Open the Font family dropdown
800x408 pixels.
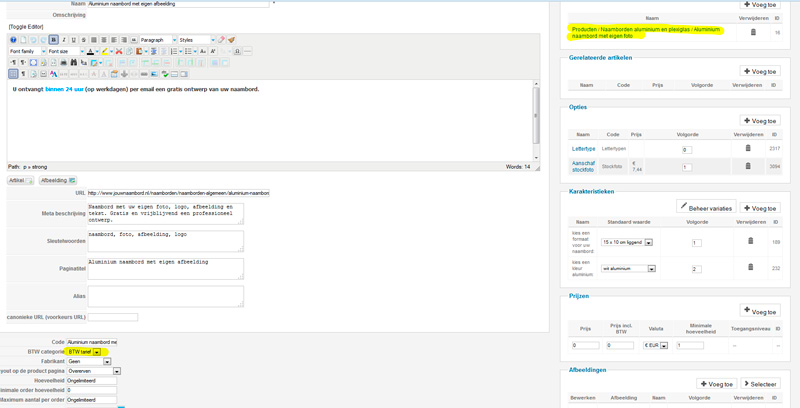(x=28, y=51)
